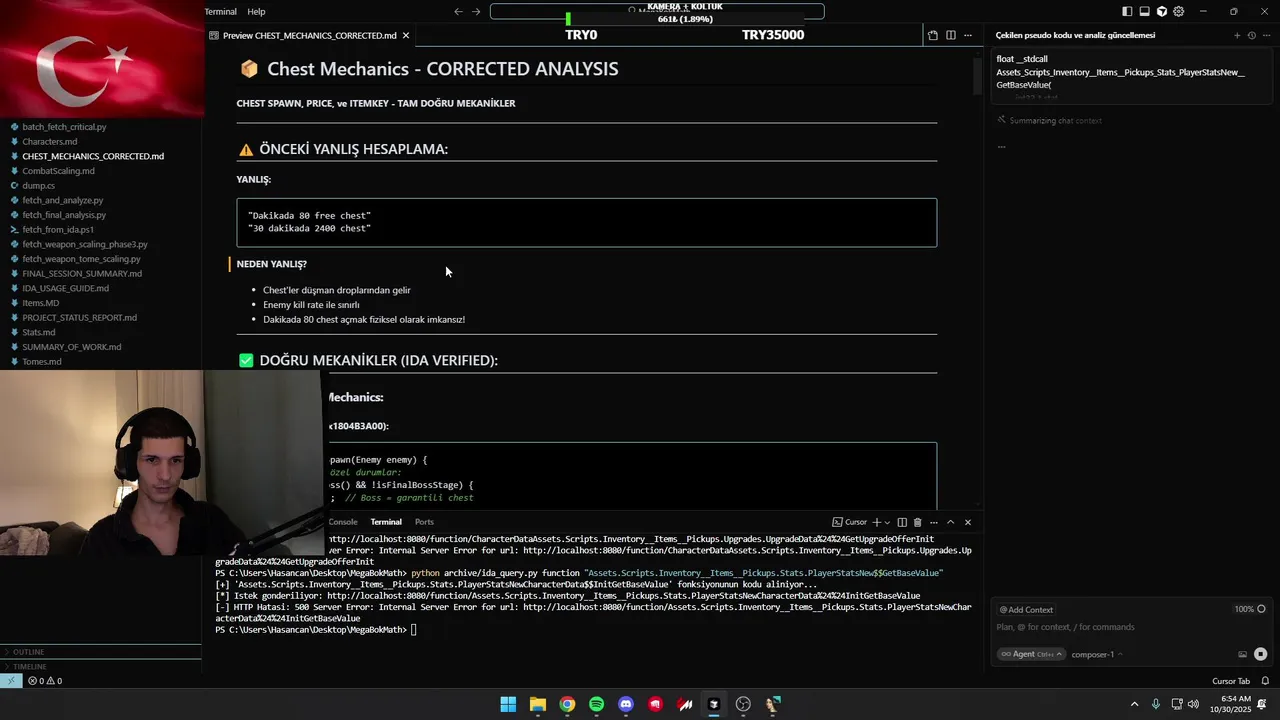Open notifications bell in status bar
Screen dimensions: 1280x720
pyautogui.click(x=1265, y=681)
